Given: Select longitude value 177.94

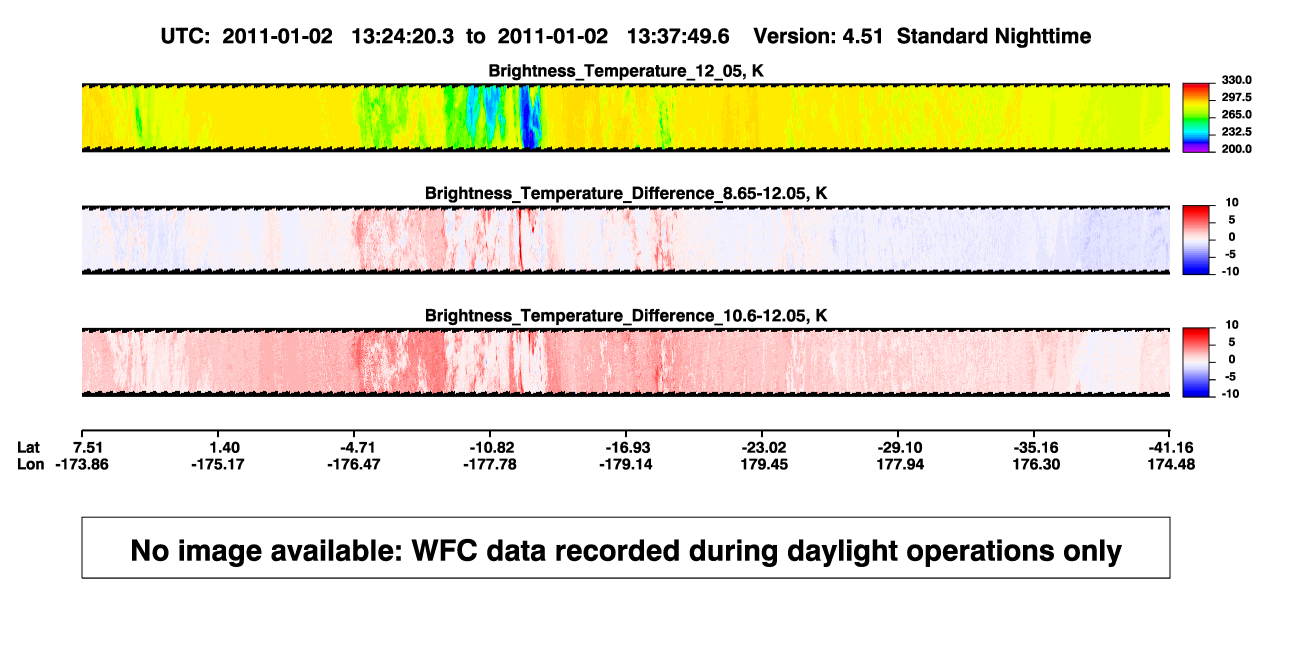Looking at the screenshot, I should click(x=902, y=464).
